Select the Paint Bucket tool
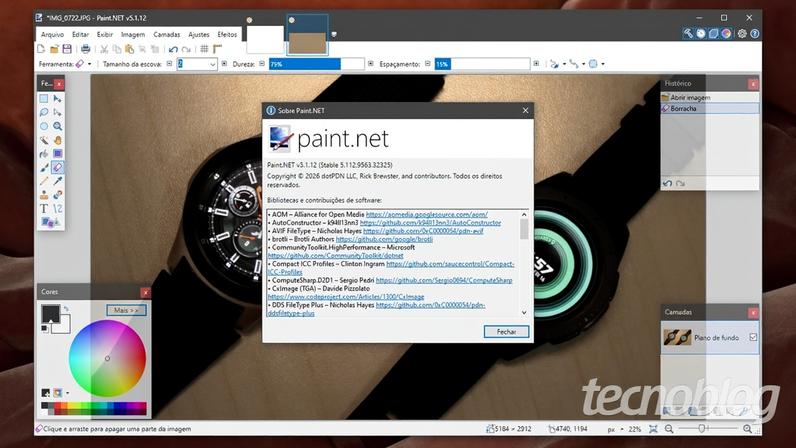The width and height of the screenshot is (796, 448). coord(44,153)
